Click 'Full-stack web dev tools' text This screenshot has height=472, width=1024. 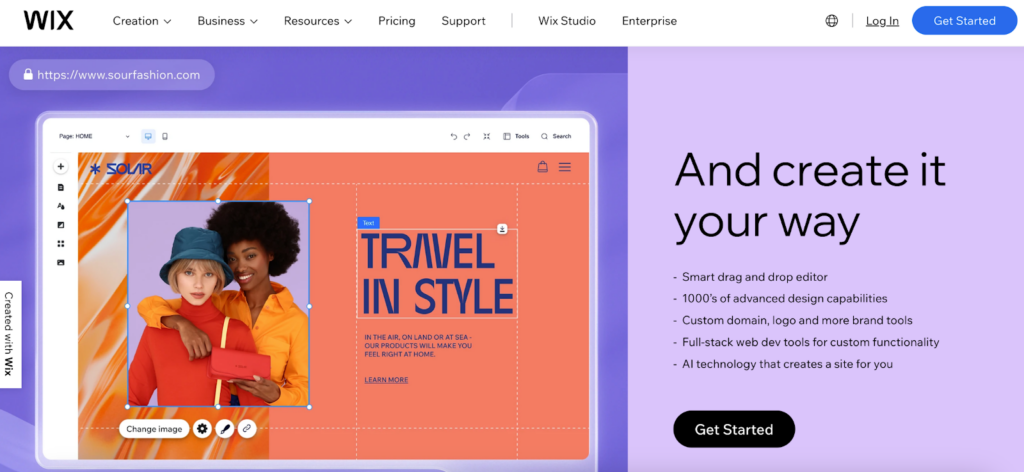pyautogui.click(x=810, y=341)
